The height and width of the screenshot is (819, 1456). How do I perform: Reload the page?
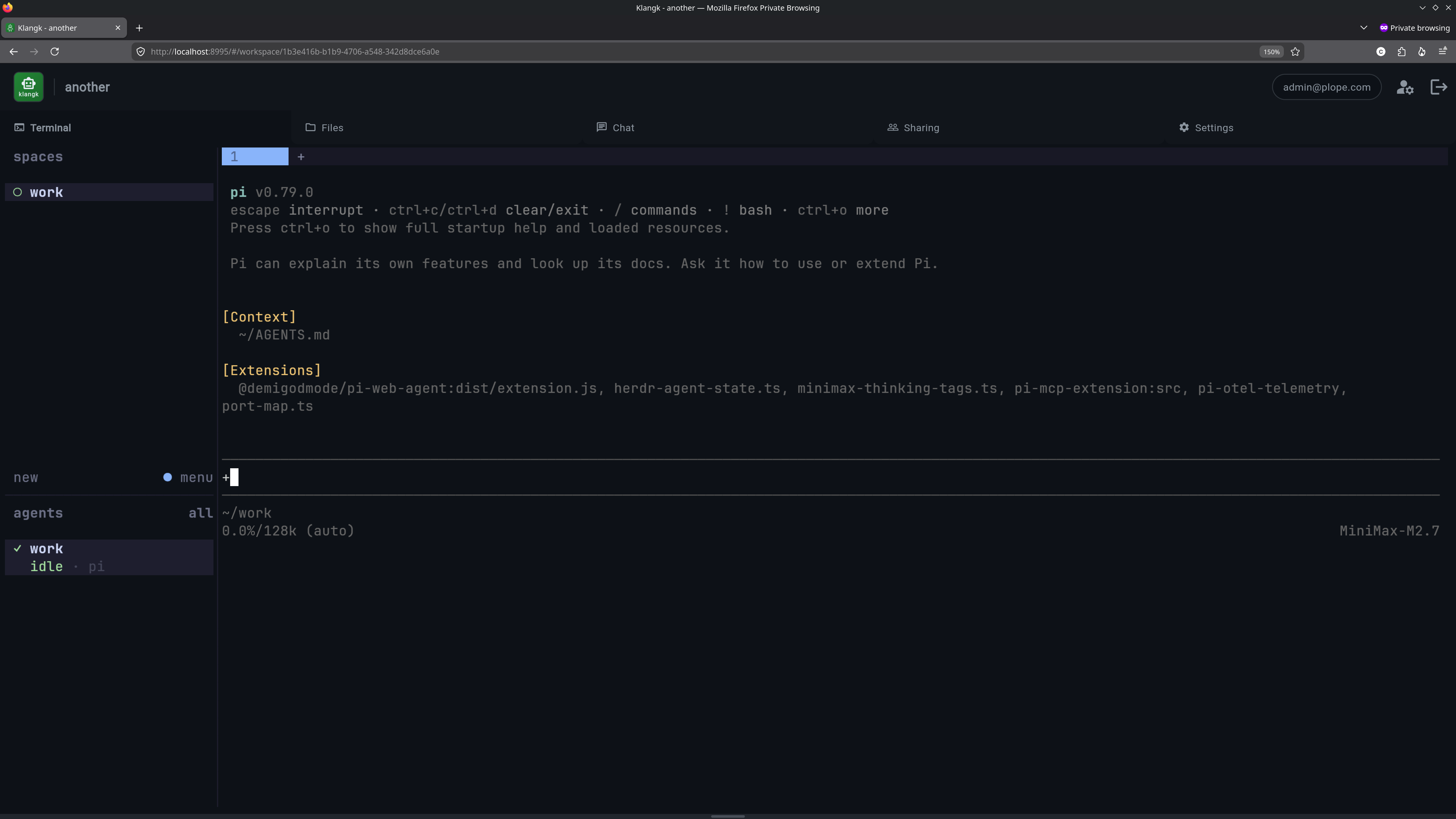point(55,52)
